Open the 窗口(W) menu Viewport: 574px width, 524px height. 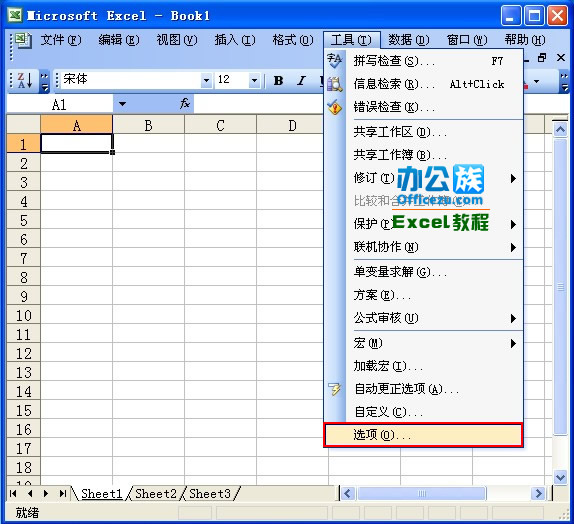pyautogui.click(x=467, y=40)
